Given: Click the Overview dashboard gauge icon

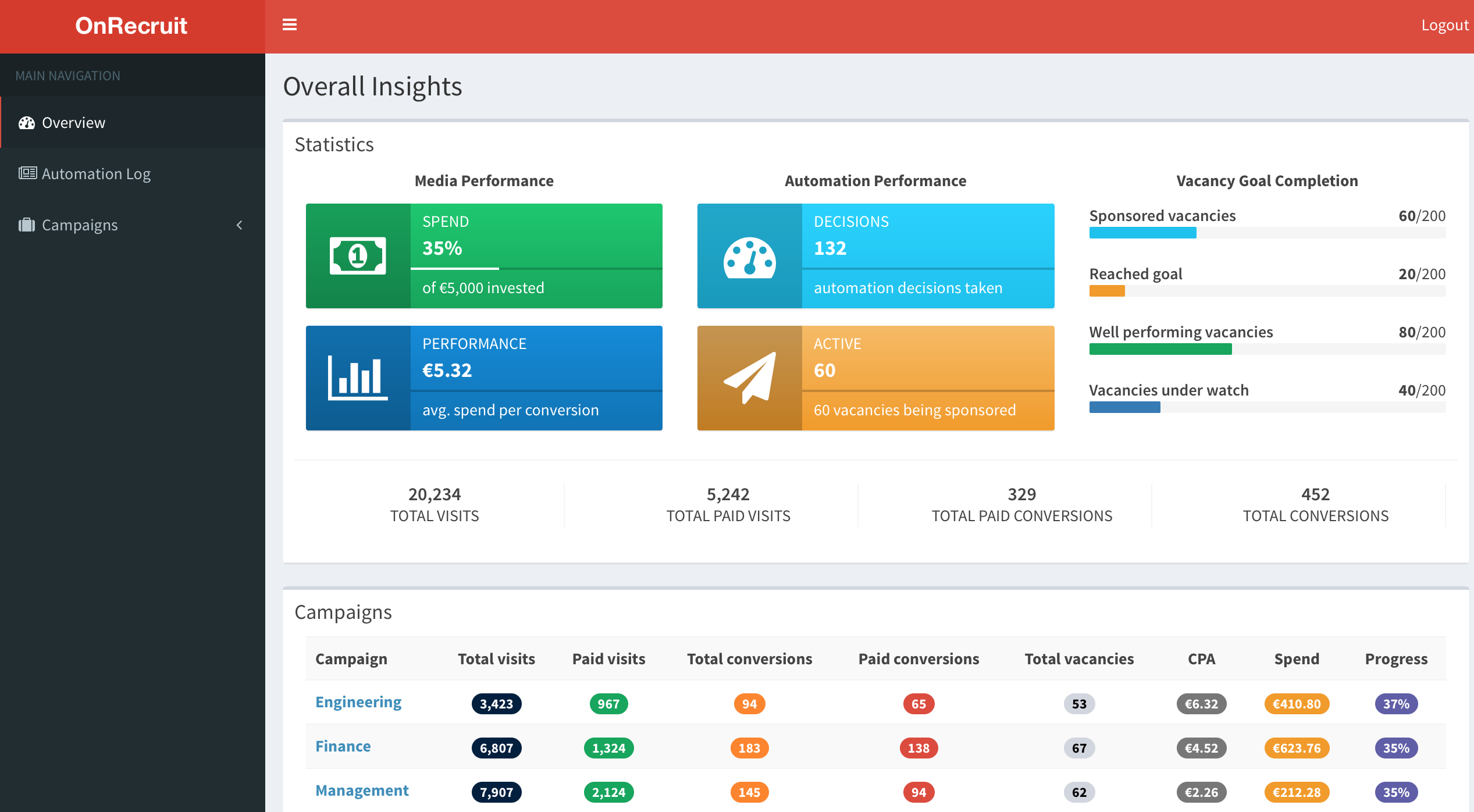Looking at the screenshot, I should (x=27, y=123).
